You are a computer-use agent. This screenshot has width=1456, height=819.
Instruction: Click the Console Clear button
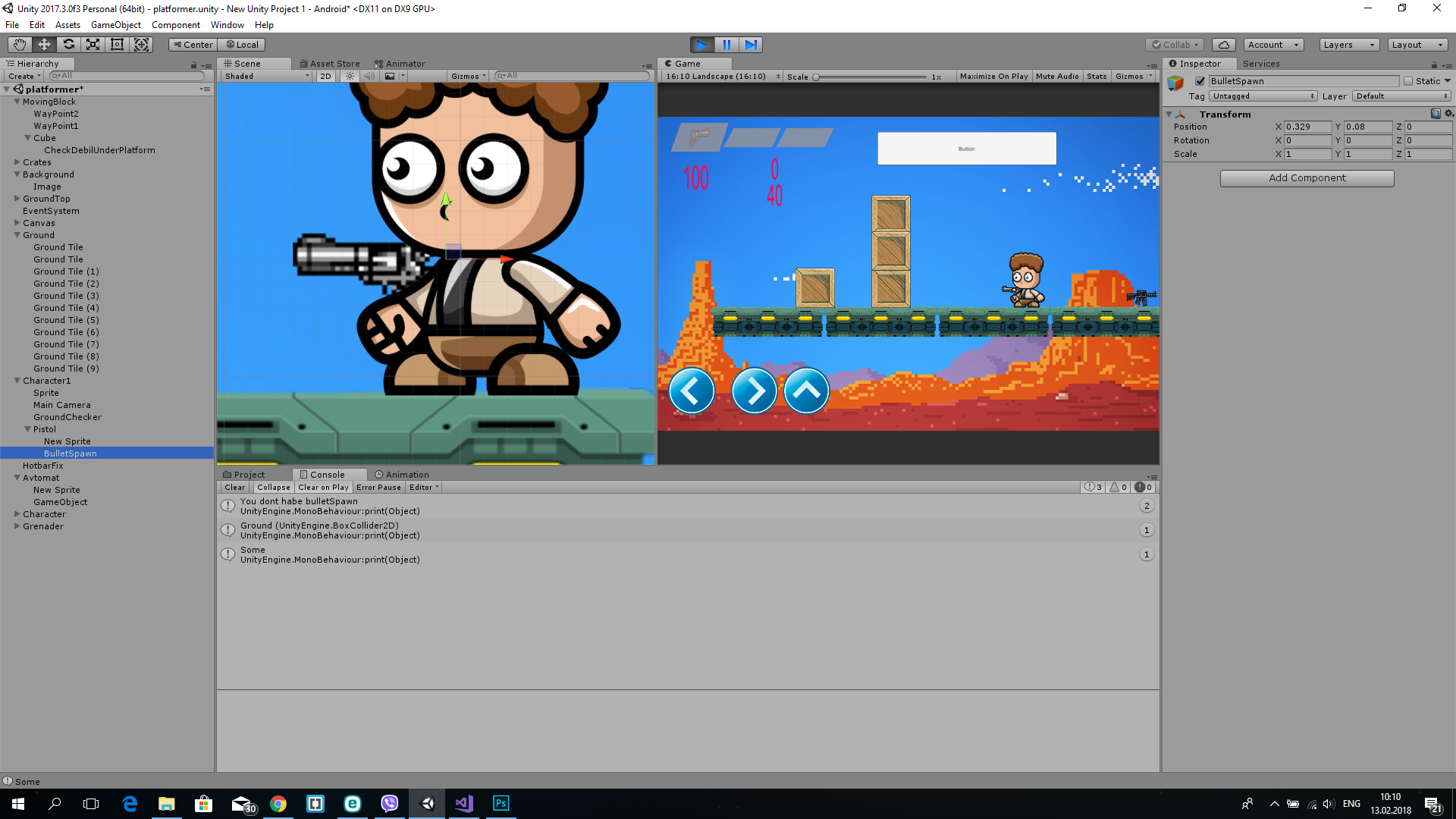235,488
